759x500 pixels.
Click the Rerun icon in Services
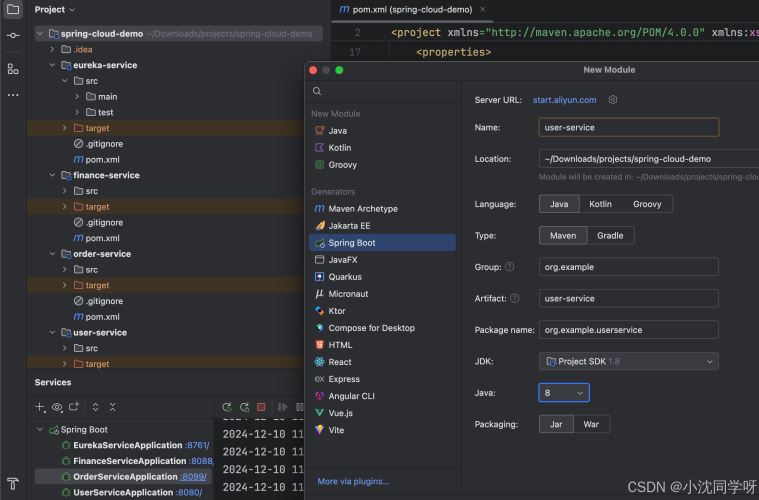[x=227, y=407]
